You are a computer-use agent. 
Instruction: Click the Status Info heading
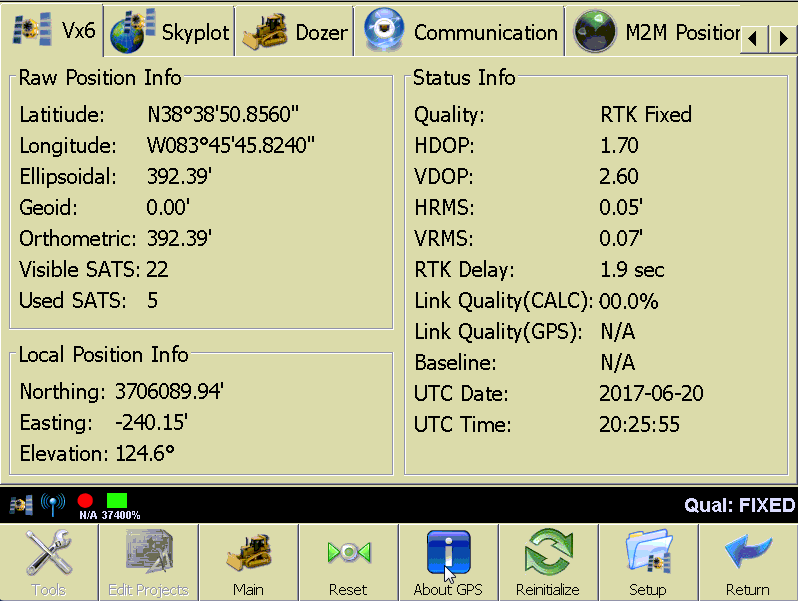[x=464, y=78]
